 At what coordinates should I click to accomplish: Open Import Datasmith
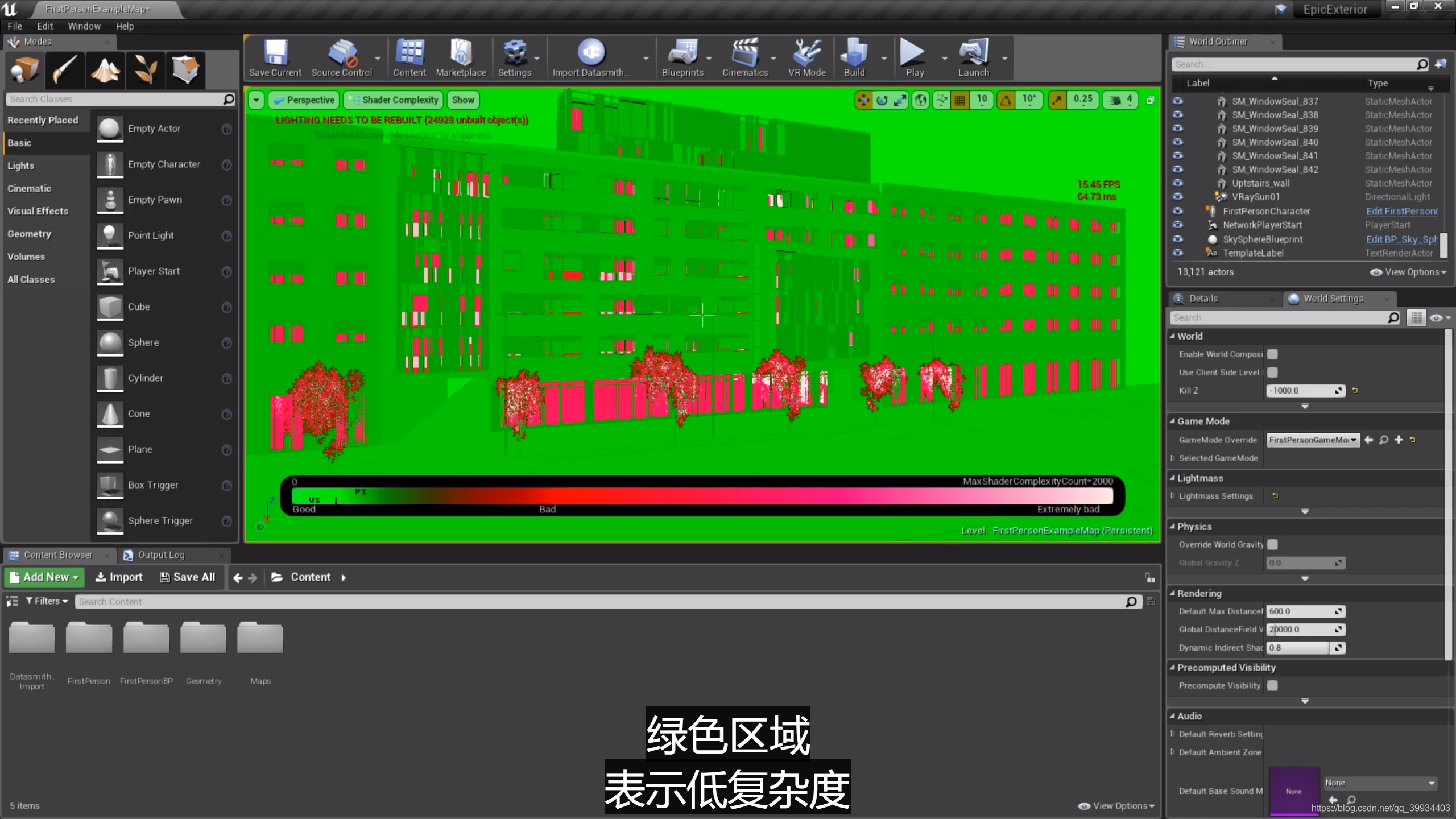pyautogui.click(x=591, y=57)
